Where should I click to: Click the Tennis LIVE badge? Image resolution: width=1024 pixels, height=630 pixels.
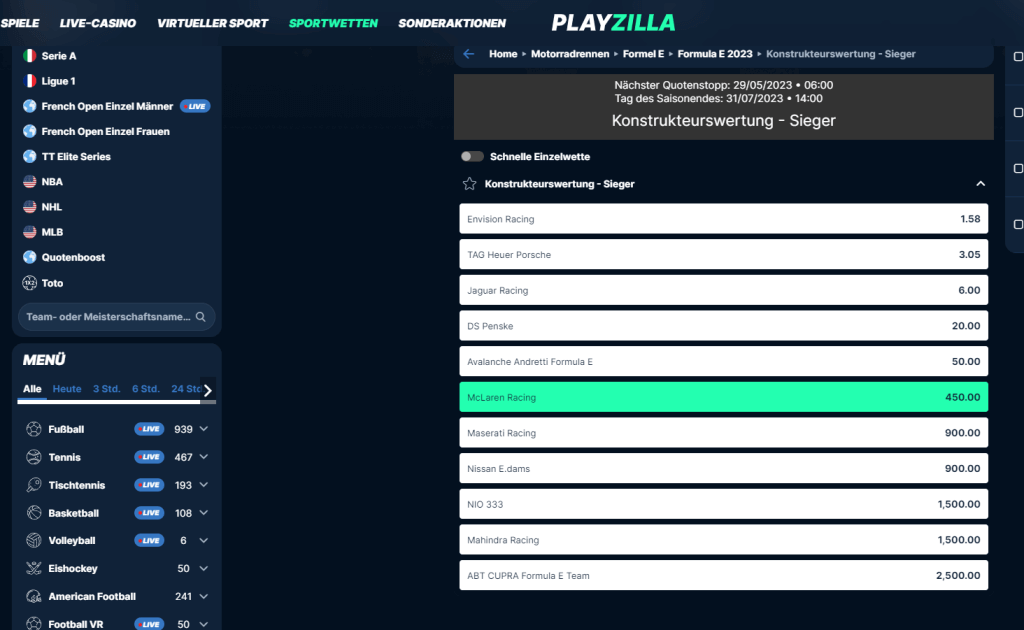click(x=149, y=457)
